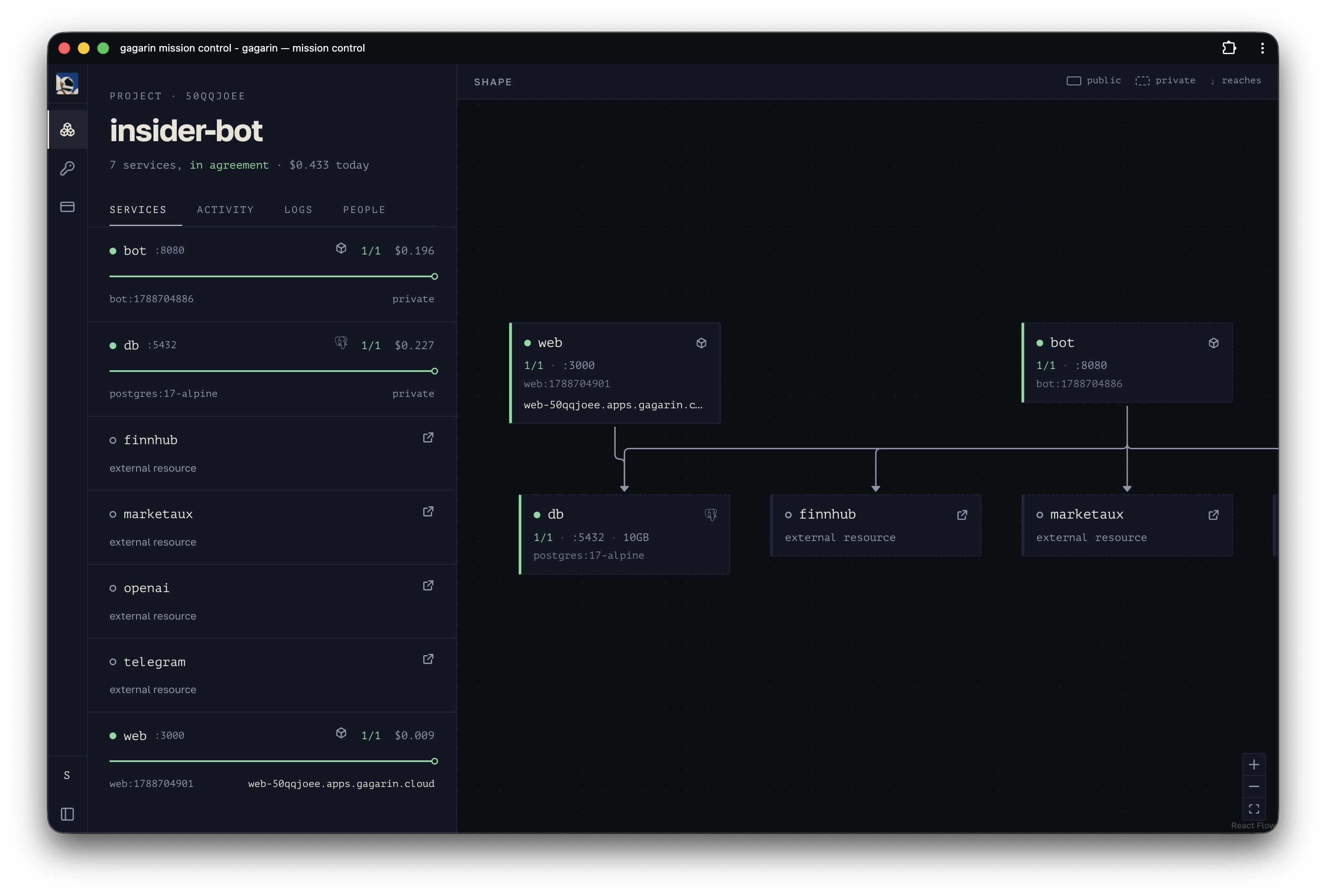Click the finnhub node external link icon
The image size is (1326, 896).
(x=962, y=515)
